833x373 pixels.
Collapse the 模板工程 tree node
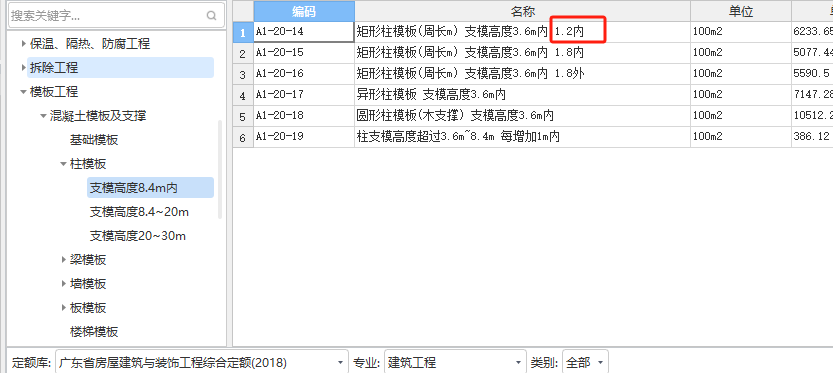coord(23,91)
